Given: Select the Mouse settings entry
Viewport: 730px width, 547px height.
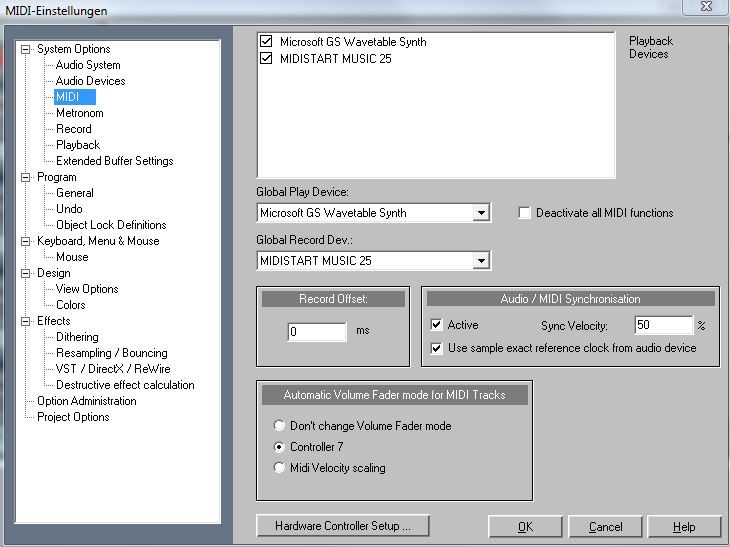Looking at the screenshot, I should pyautogui.click(x=72, y=257).
